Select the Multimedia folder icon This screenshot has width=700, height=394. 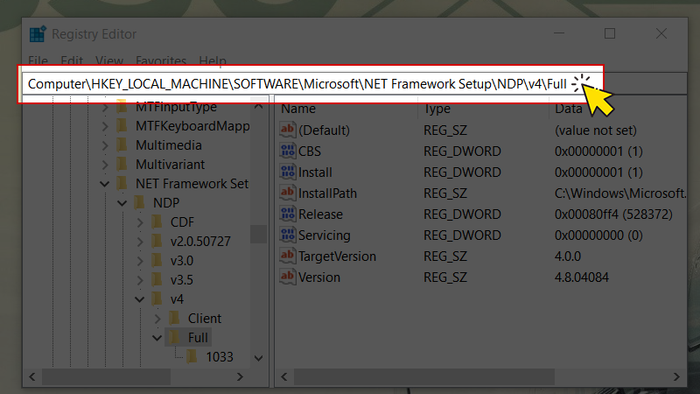121,145
